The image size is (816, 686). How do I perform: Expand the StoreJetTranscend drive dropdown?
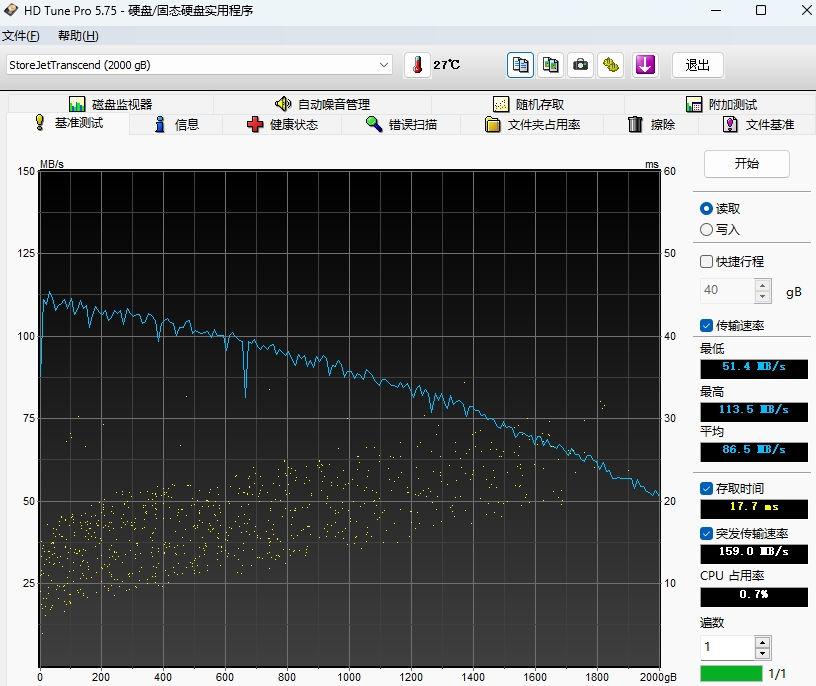(x=384, y=65)
